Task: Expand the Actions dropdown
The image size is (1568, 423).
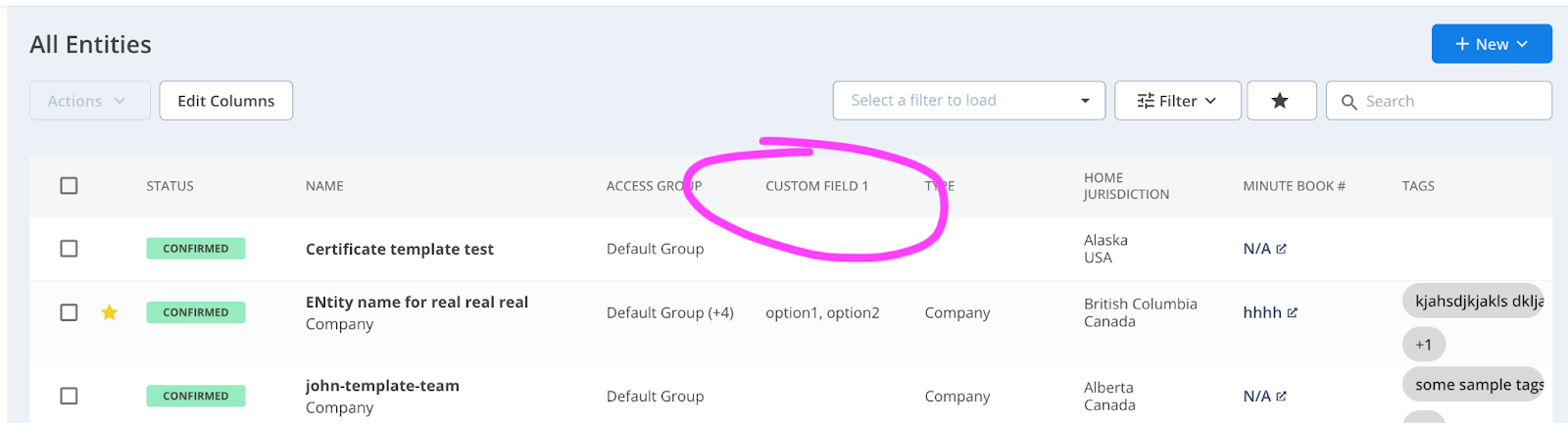Action: [x=90, y=101]
